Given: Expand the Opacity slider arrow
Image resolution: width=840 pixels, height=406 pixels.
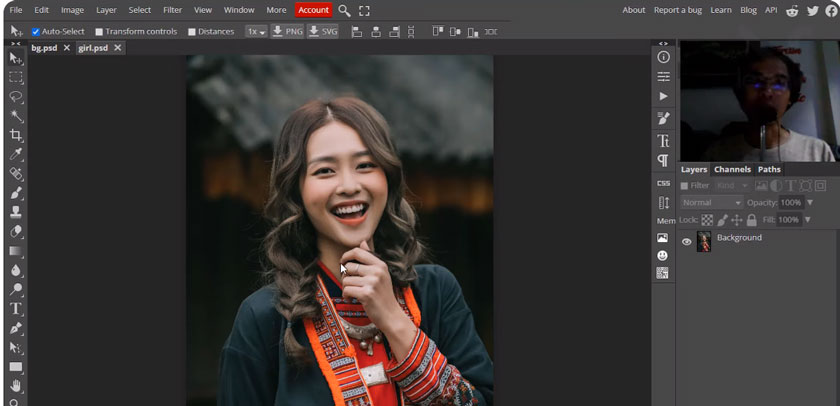Looking at the screenshot, I should click(x=809, y=203).
